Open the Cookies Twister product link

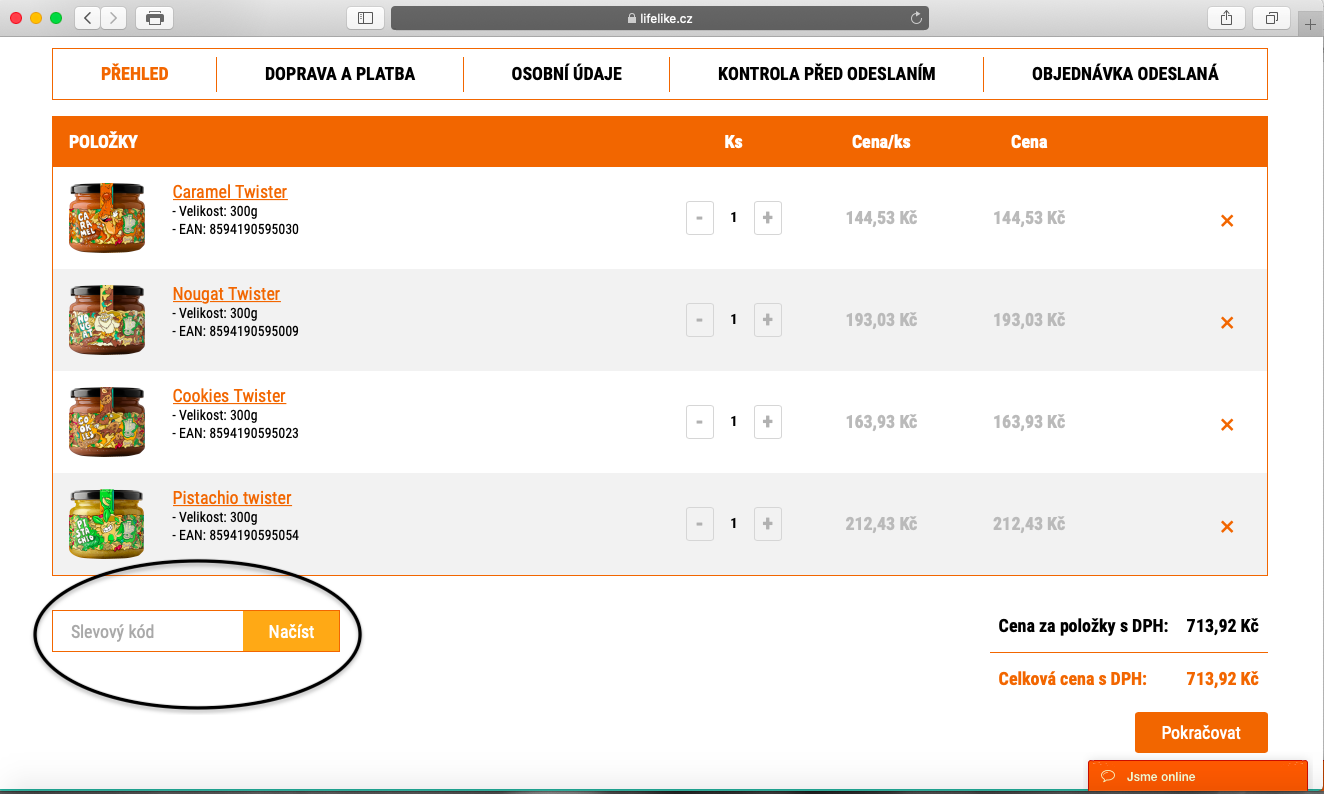[229, 396]
